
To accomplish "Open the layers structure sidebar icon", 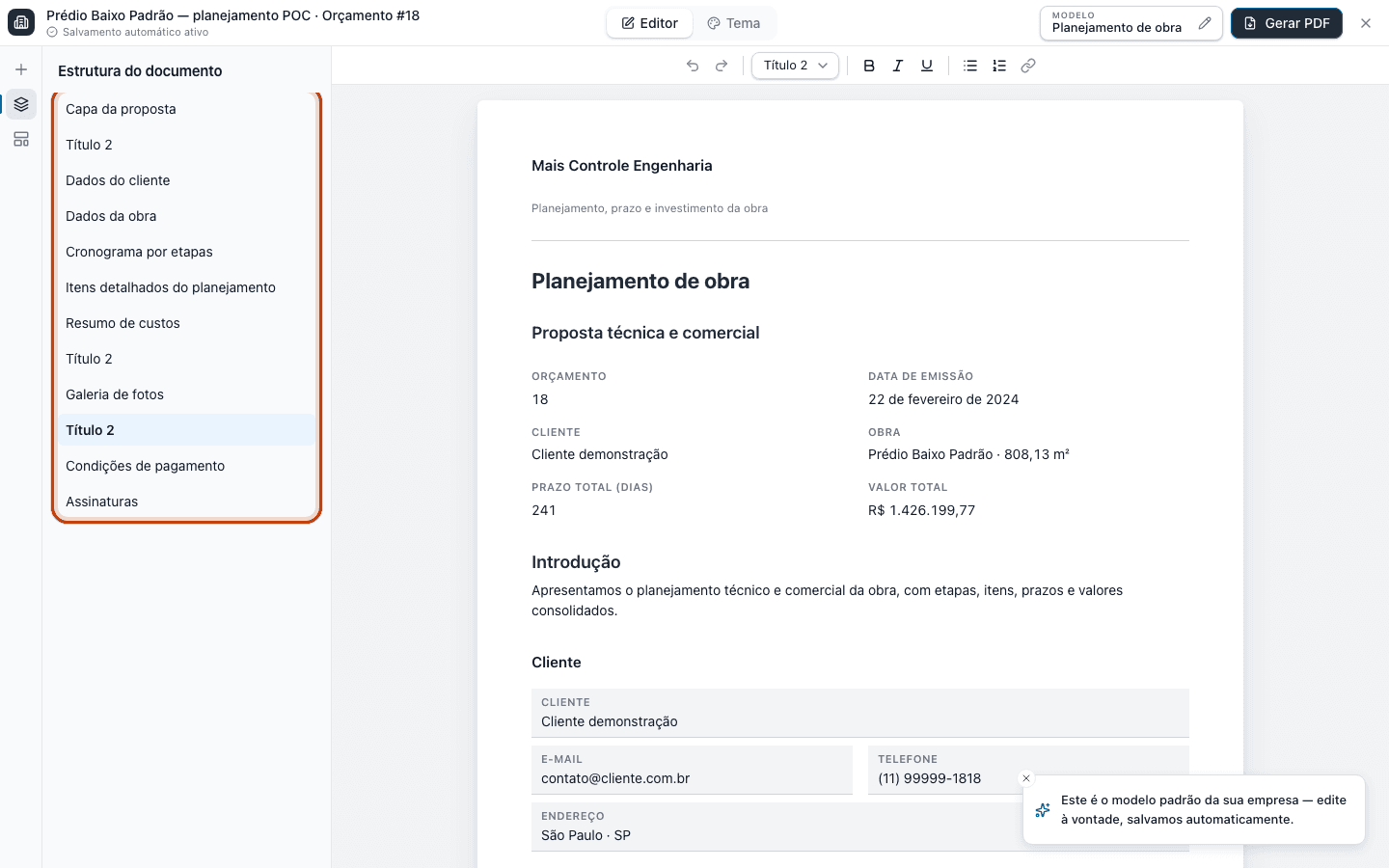I will click(21, 104).
